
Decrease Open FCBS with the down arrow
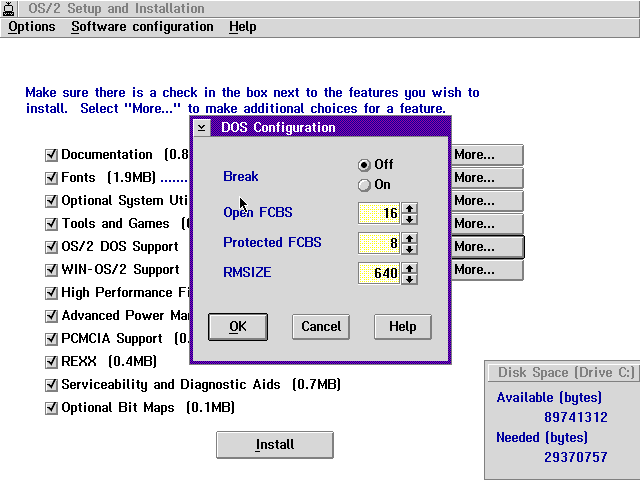point(409,219)
